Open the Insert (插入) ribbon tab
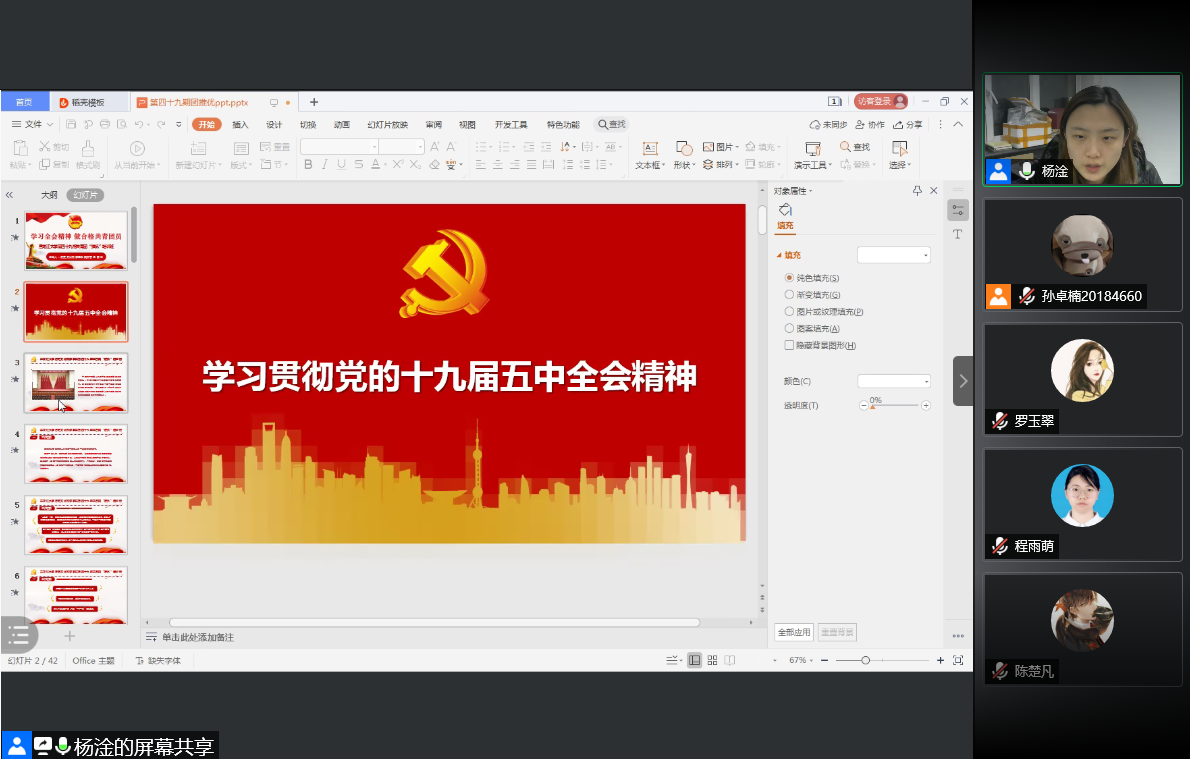The width and height of the screenshot is (1190, 759). click(x=240, y=125)
